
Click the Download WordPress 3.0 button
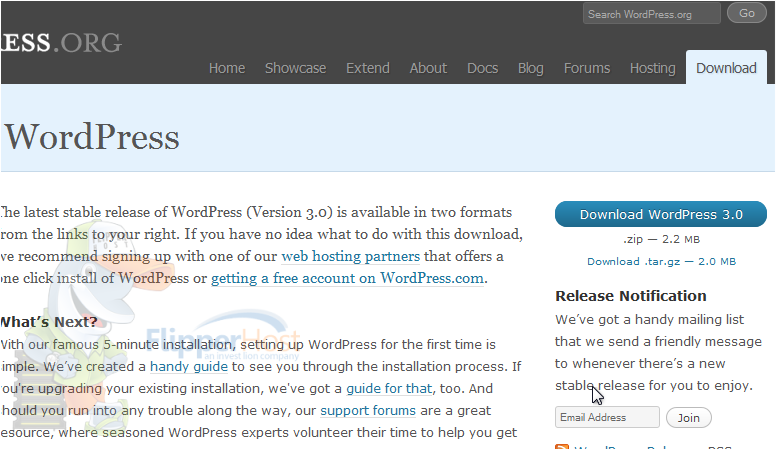click(x=661, y=214)
